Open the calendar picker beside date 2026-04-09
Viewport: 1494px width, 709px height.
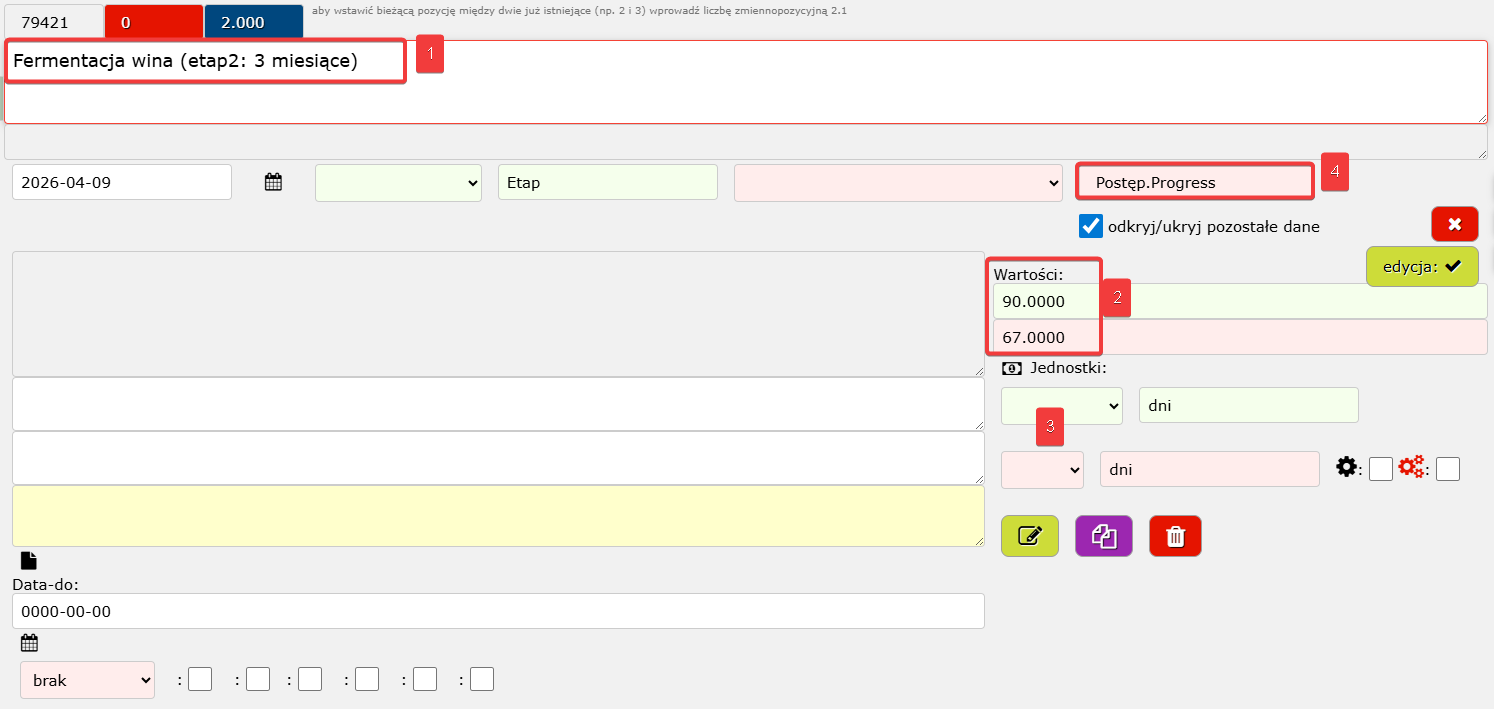pyautogui.click(x=273, y=182)
